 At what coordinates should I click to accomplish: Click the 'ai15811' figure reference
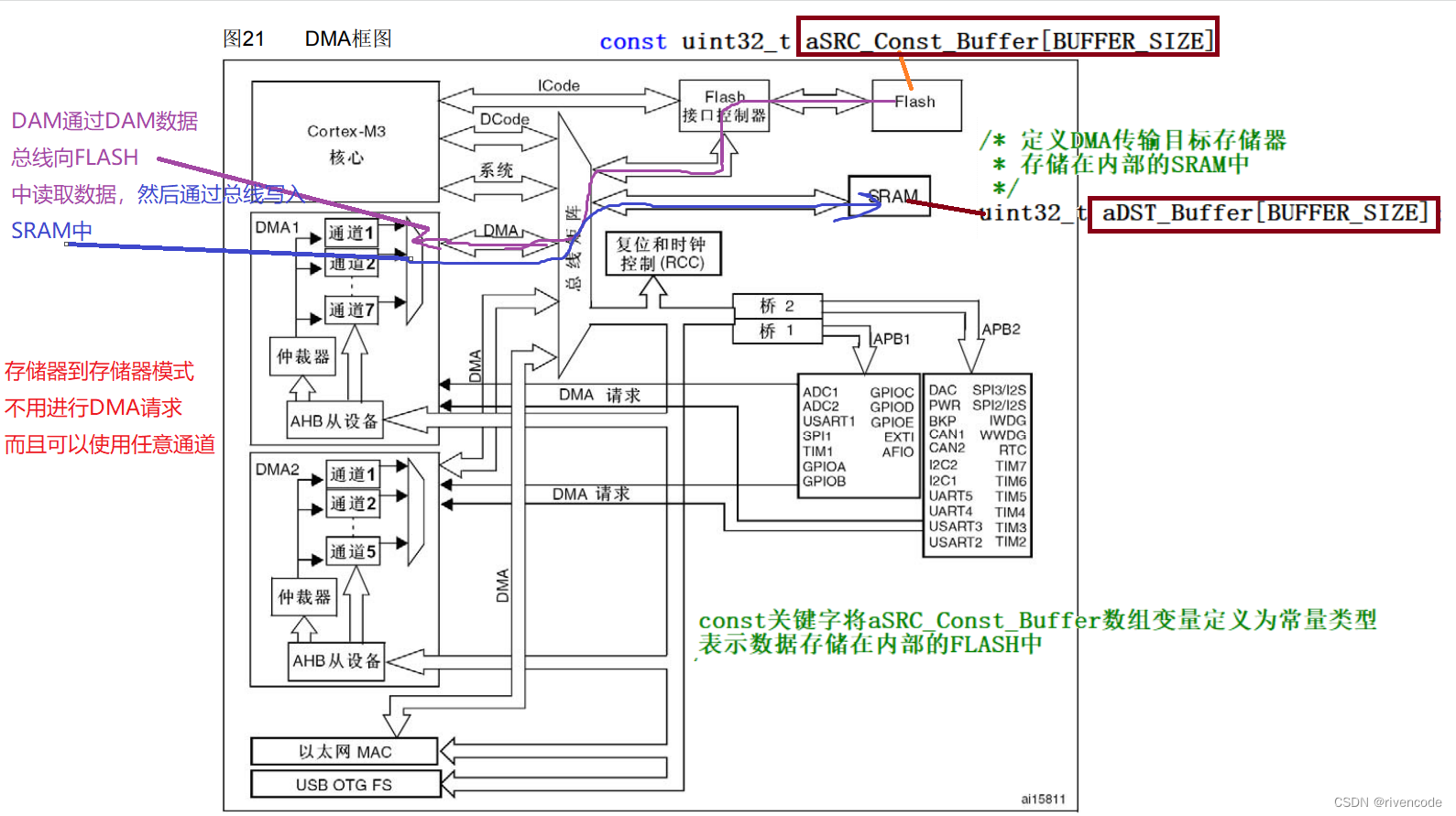coord(1044,800)
